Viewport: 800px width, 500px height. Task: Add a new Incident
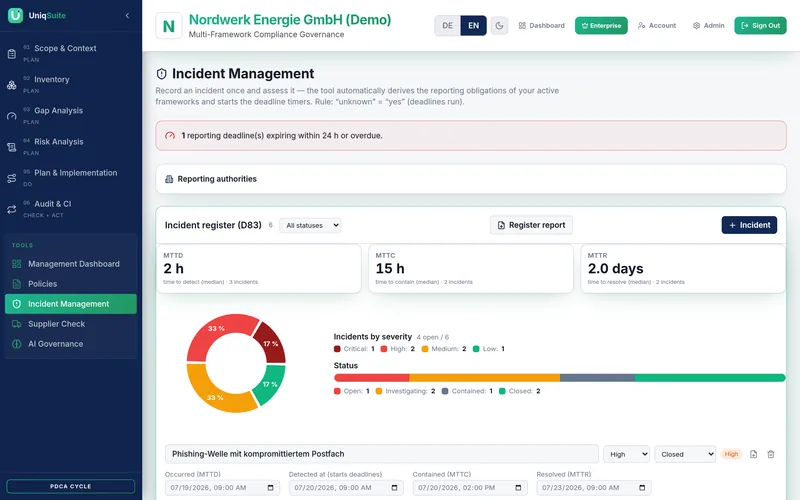pyautogui.click(x=749, y=225)
